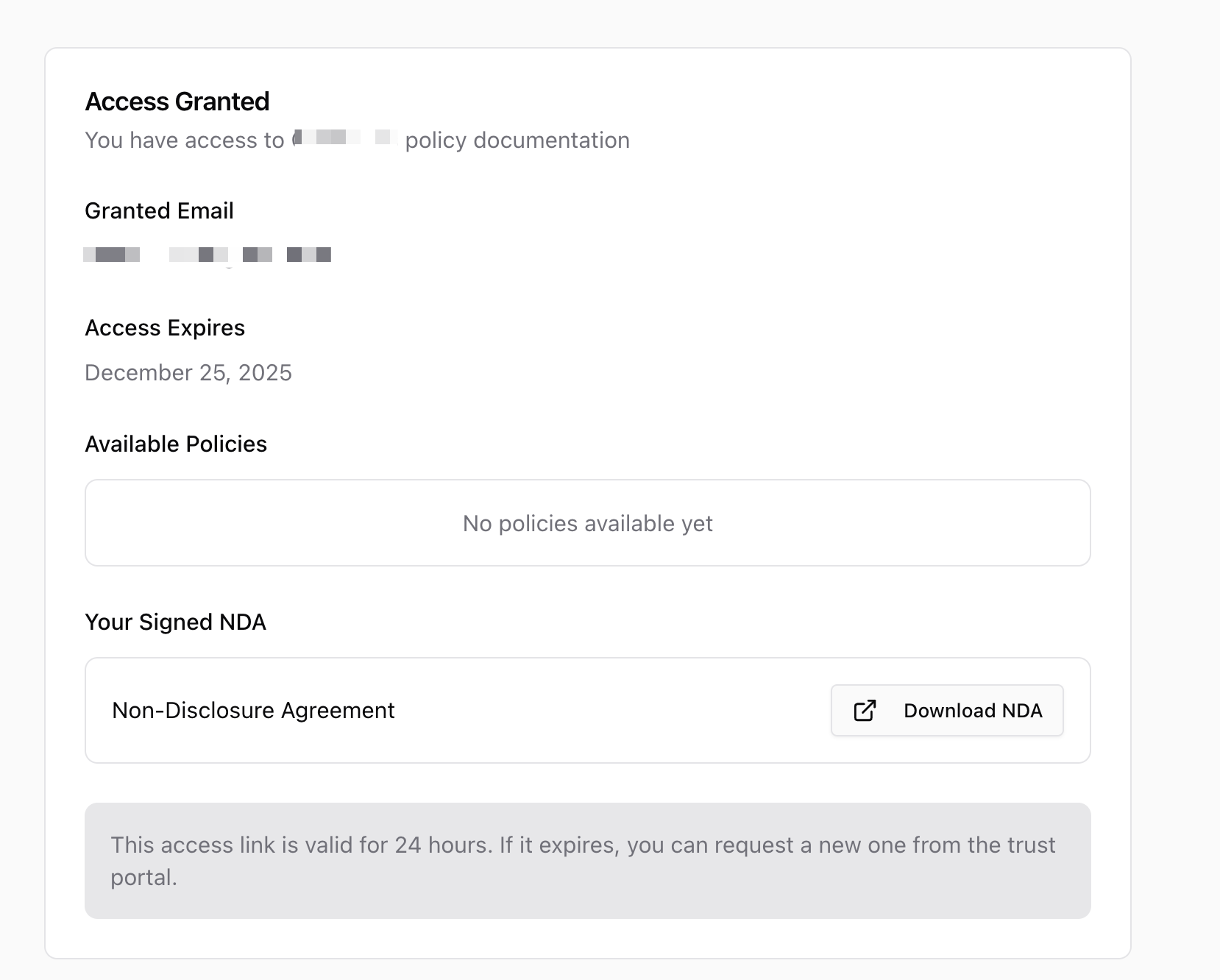Click the external link icon on Download NDA
This screenshot has height=980, width=1220.
[865, 711]
